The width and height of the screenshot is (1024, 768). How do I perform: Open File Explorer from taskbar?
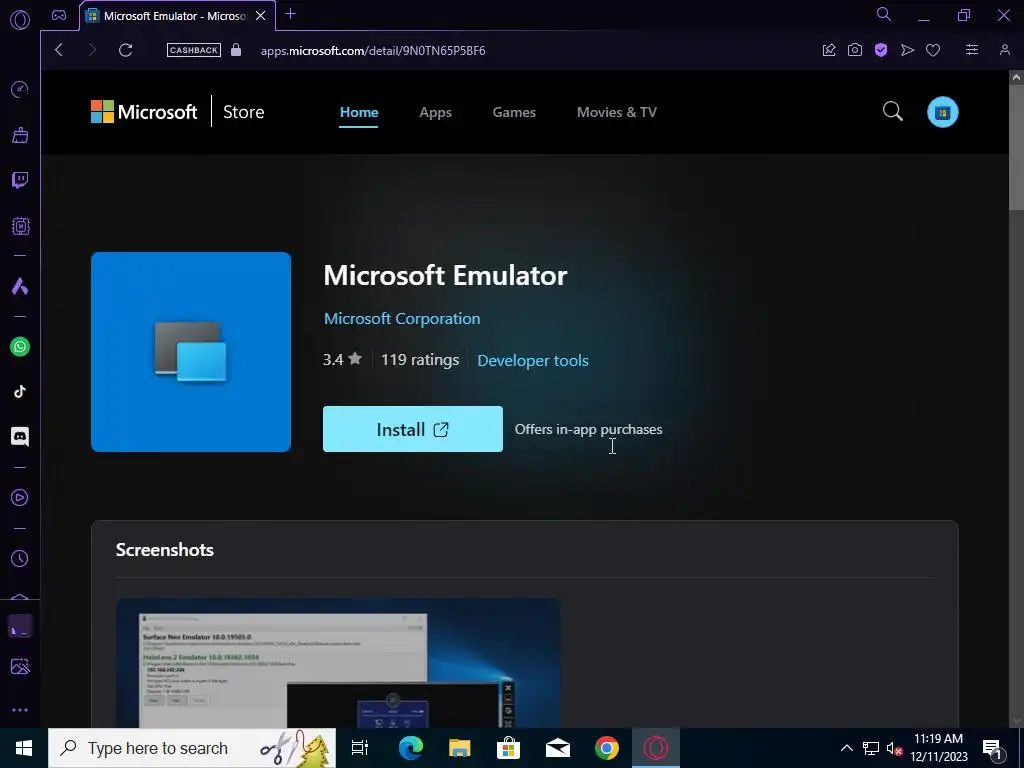460,748
